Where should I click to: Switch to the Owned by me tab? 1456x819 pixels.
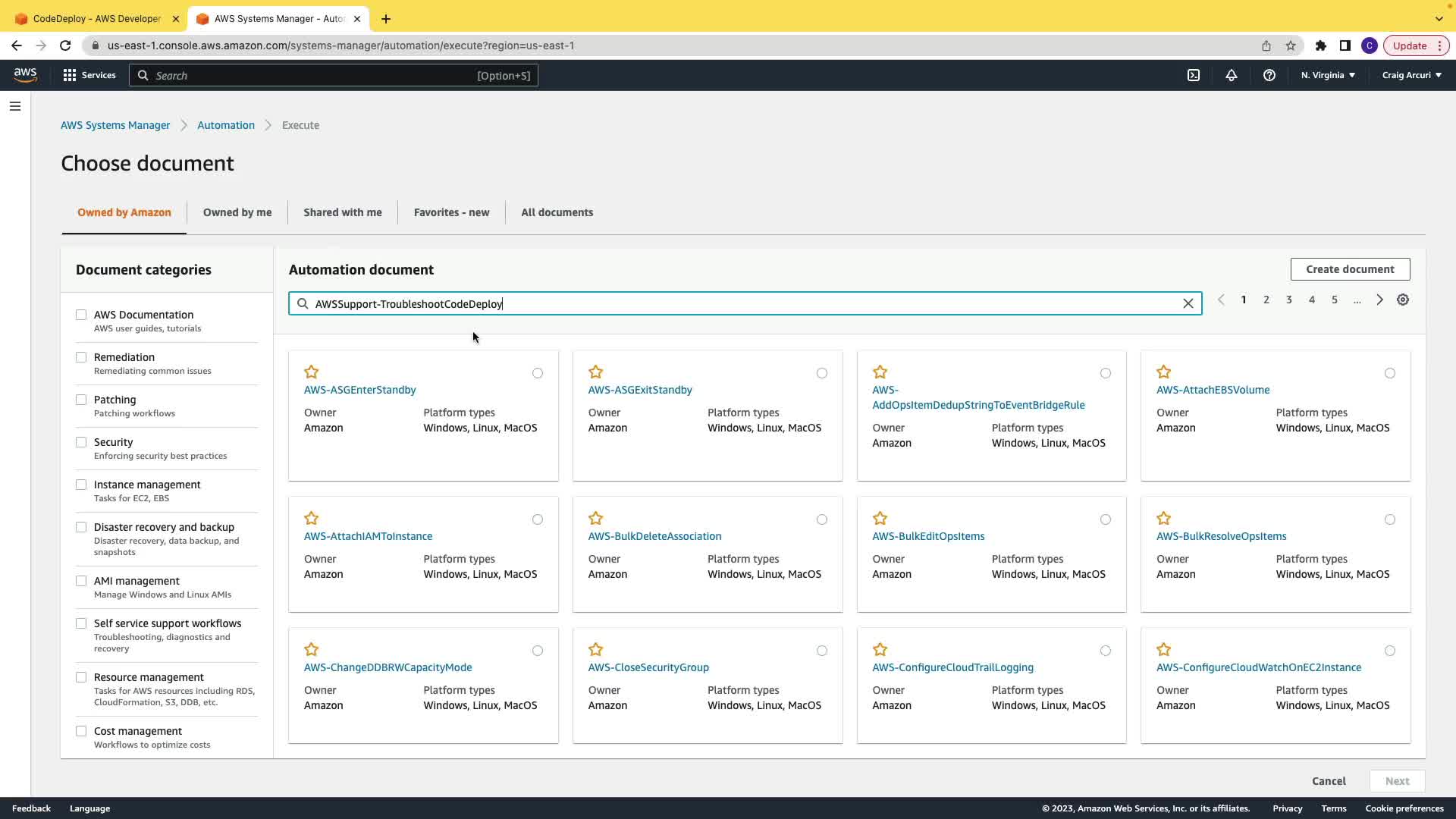tap(237, 212)
